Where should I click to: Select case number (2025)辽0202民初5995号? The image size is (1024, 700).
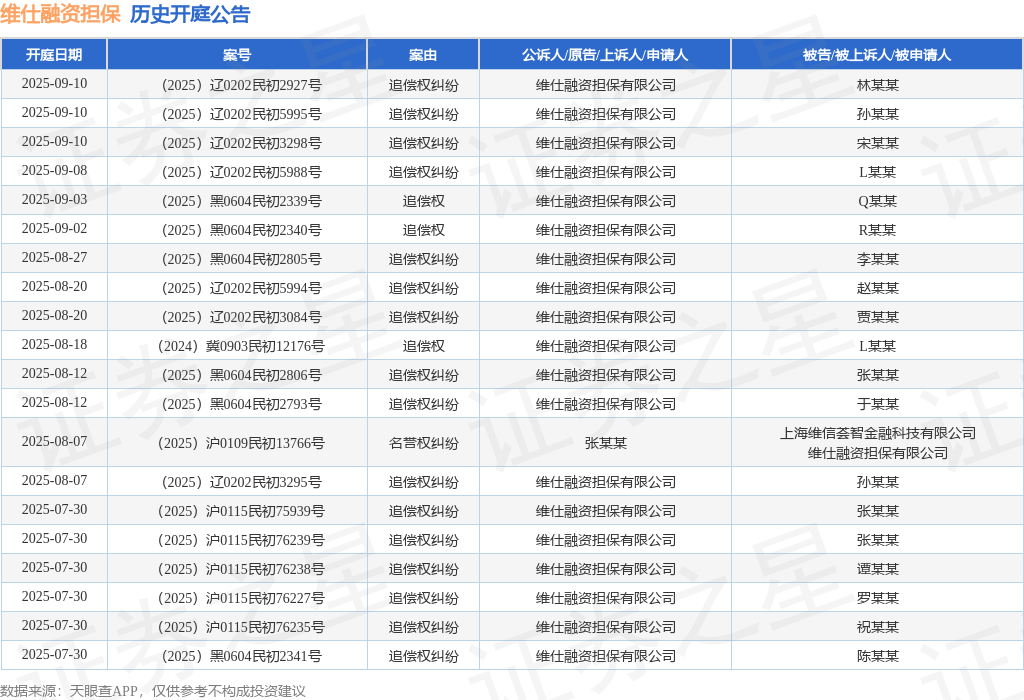pos(241,114)
